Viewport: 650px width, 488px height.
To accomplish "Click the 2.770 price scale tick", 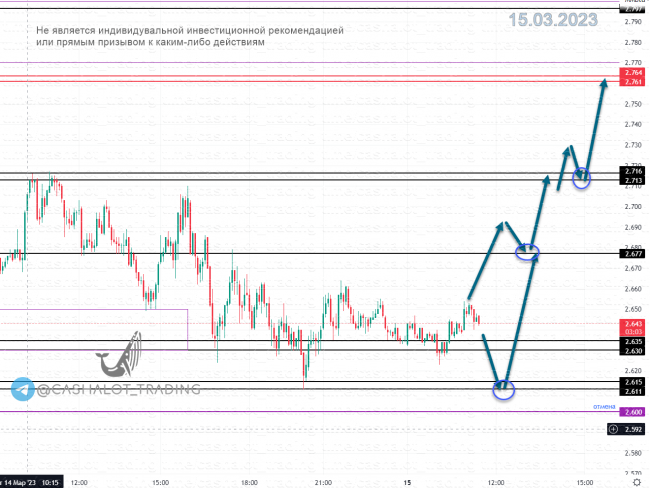I will click(x=633, y=63).
